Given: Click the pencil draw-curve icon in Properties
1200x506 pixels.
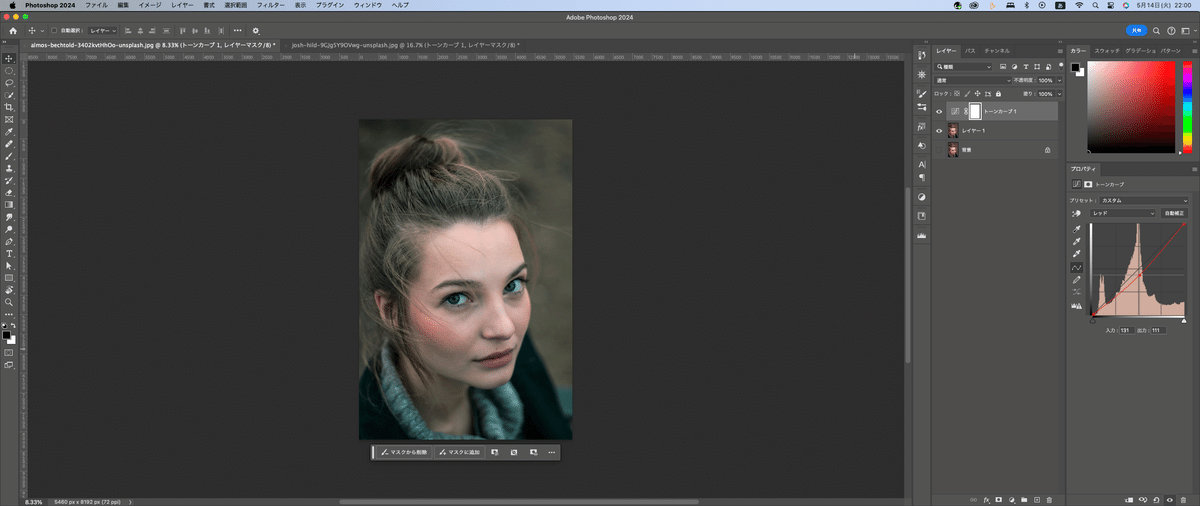Looking at the screenshot, I should click(1077, 280).
